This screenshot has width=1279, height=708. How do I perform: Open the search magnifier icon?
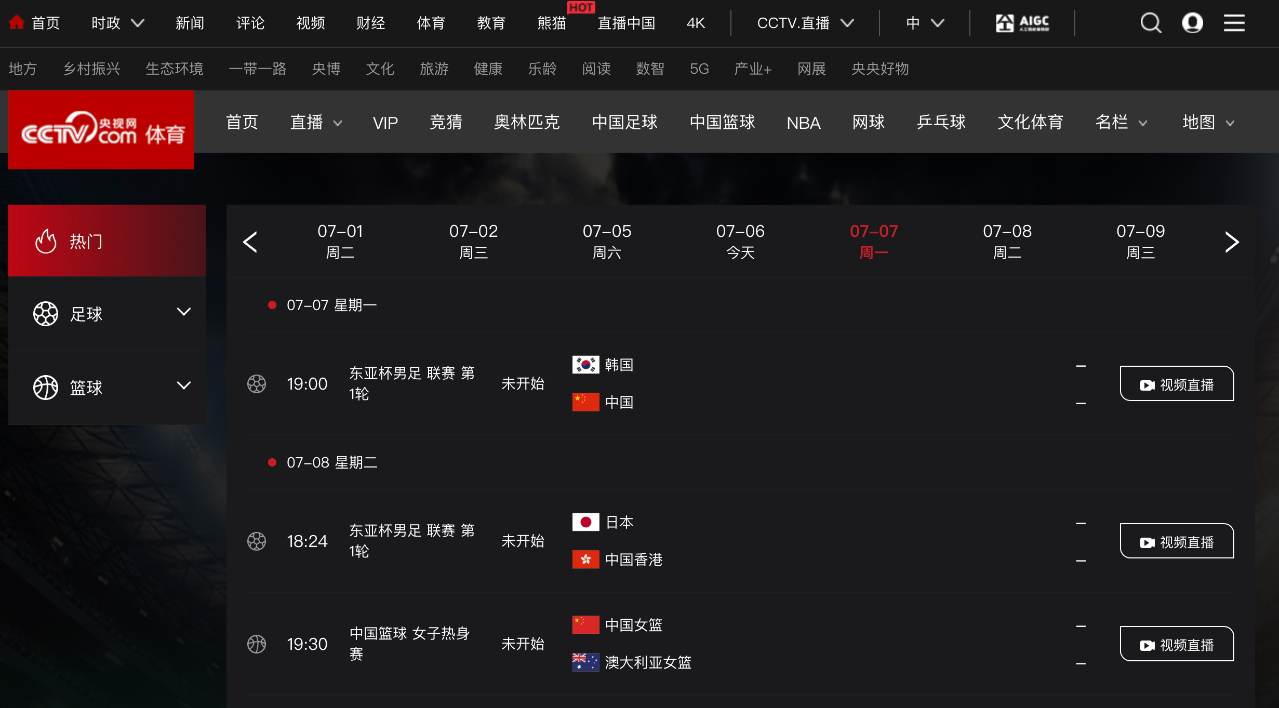click(x=1151, y=23)
